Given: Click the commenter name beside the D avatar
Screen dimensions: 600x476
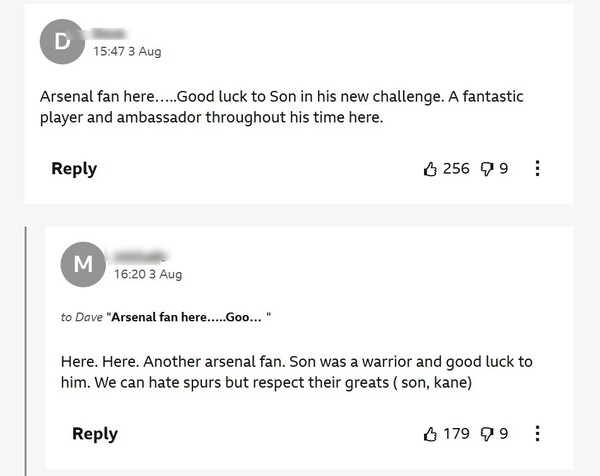Looking at the screenshot, I should coord(115,32).
